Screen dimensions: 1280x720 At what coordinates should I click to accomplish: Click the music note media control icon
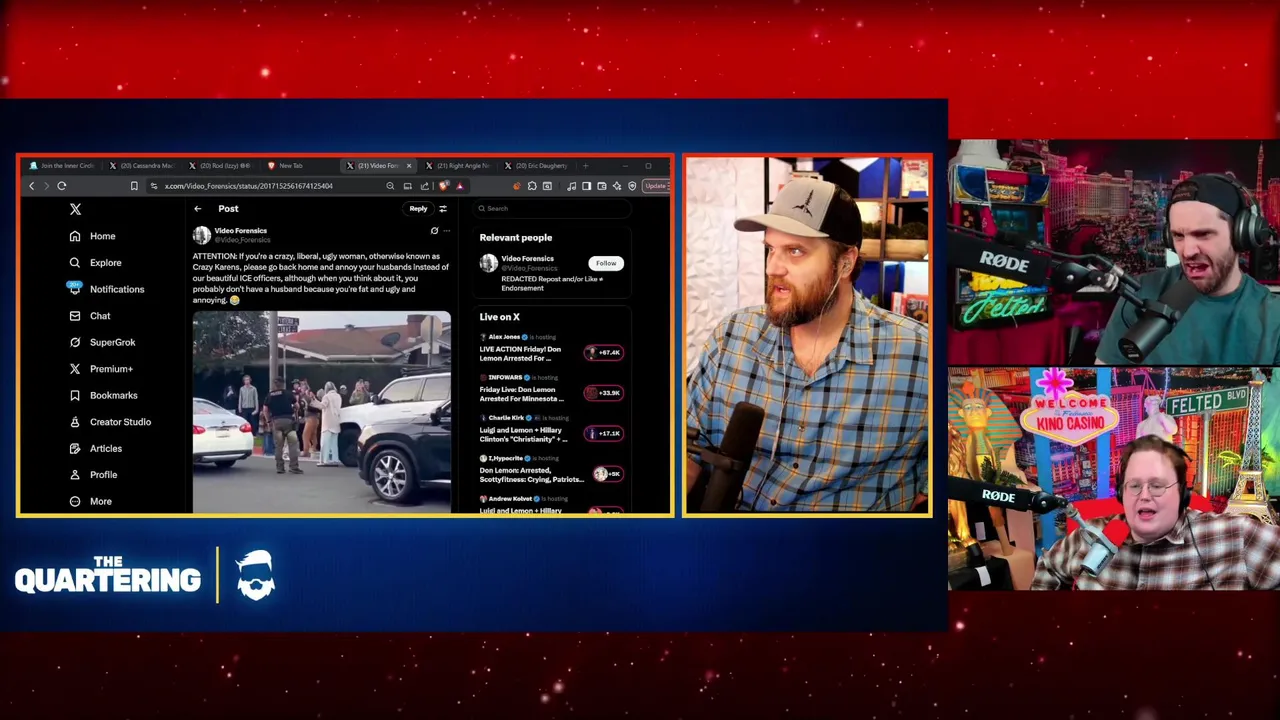571,186
